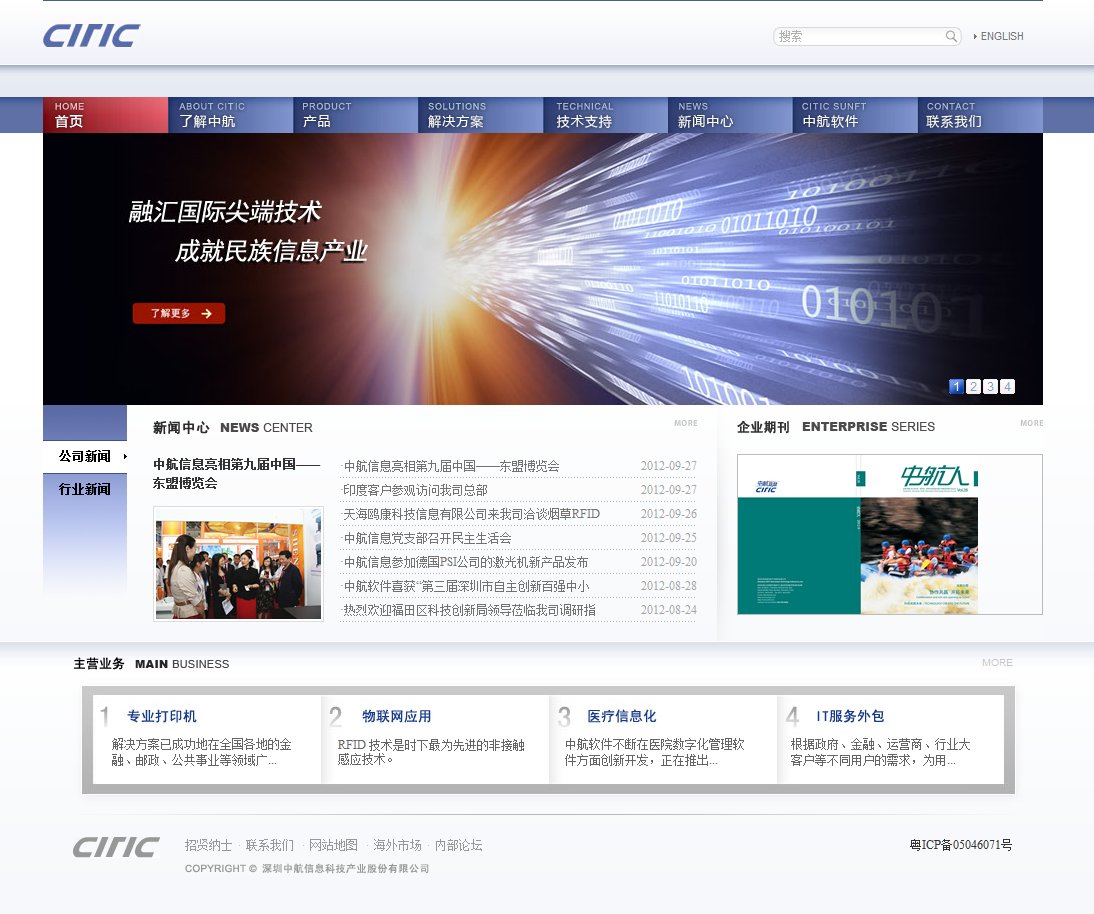Click the 中航人 magazine cover image
Image resolution: width=1094 pixels, height=914 pixels.
coord(890,534)
